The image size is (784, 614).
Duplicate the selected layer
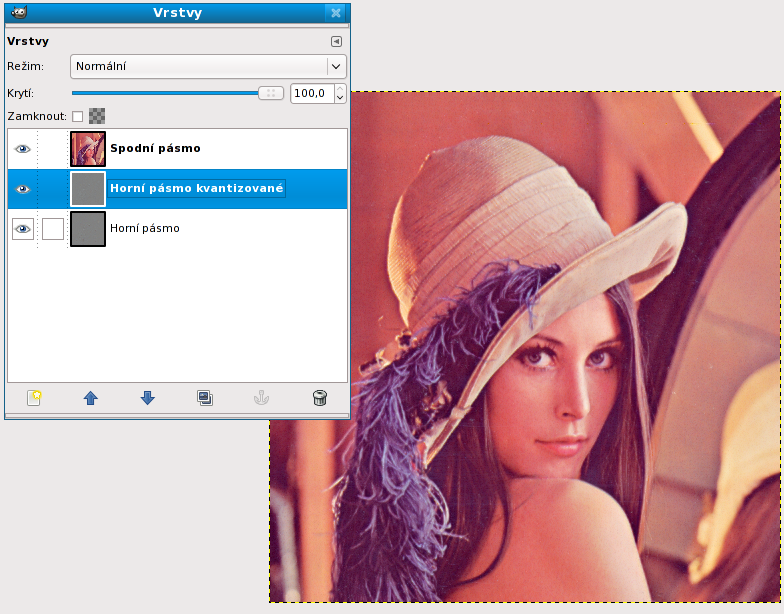(x=204, y=398)
